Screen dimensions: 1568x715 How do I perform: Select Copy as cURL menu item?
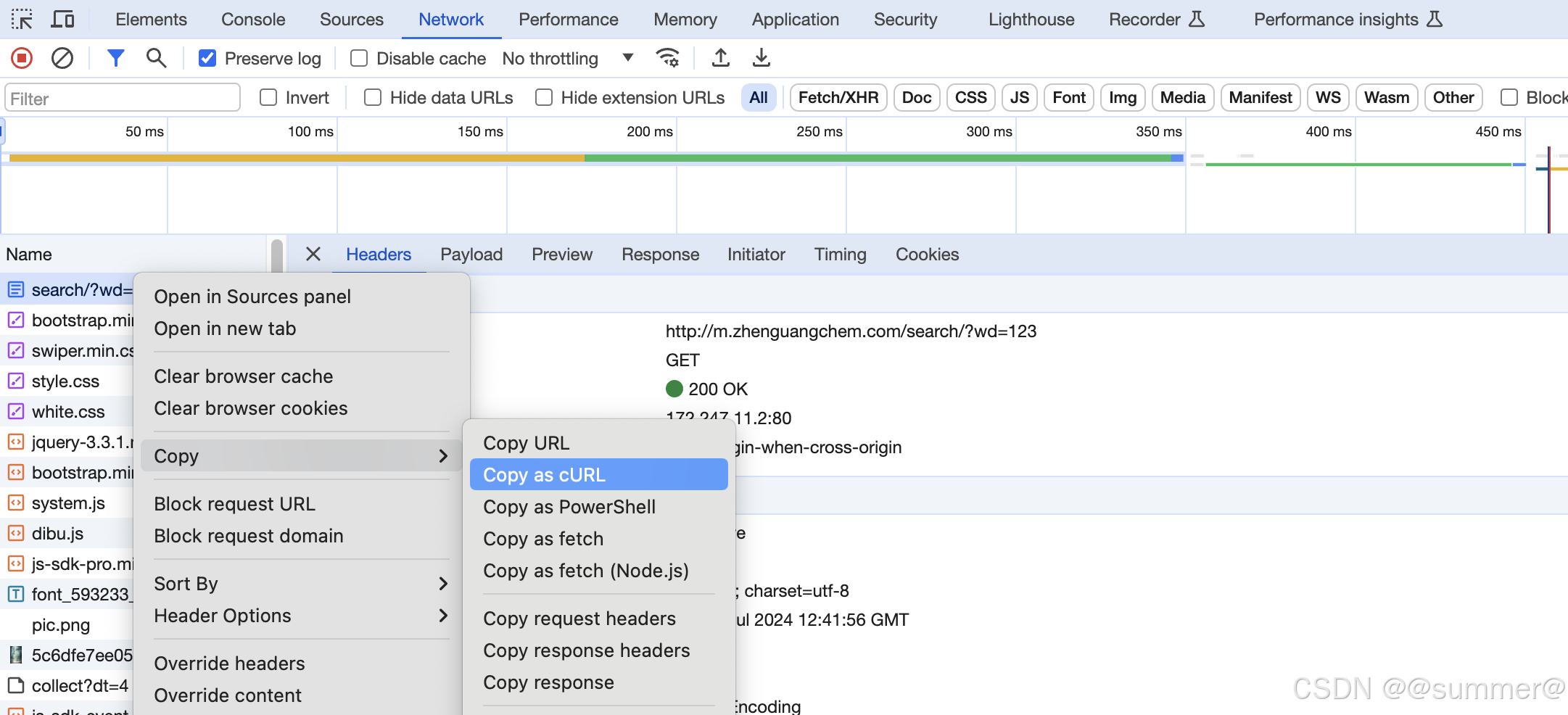(598, 475)
